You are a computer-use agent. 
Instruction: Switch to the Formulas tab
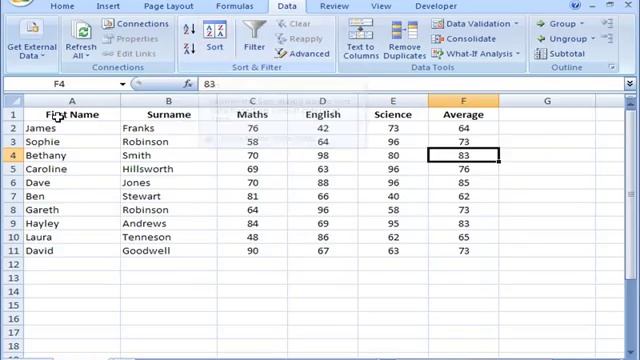(x=235, y=6)
